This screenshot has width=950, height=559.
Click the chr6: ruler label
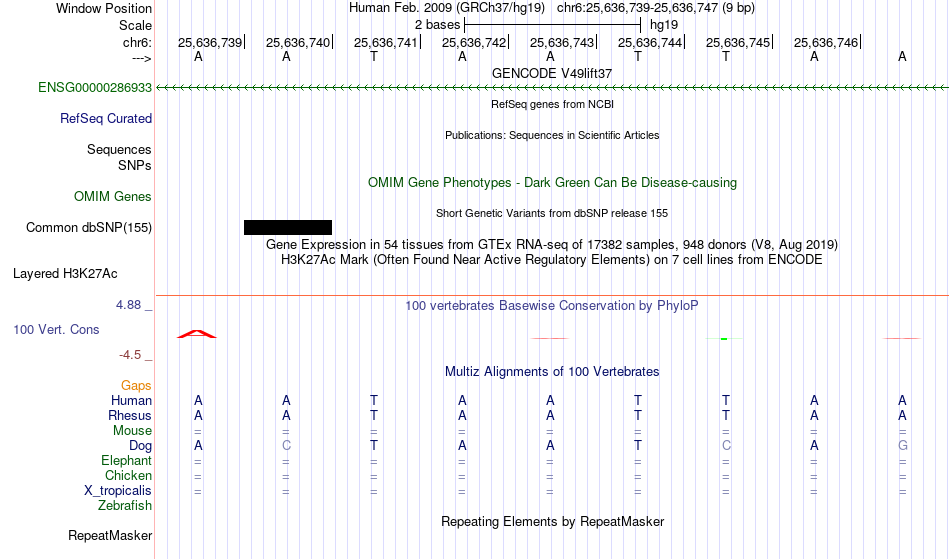pyautogui.click(x=137, y=42)
